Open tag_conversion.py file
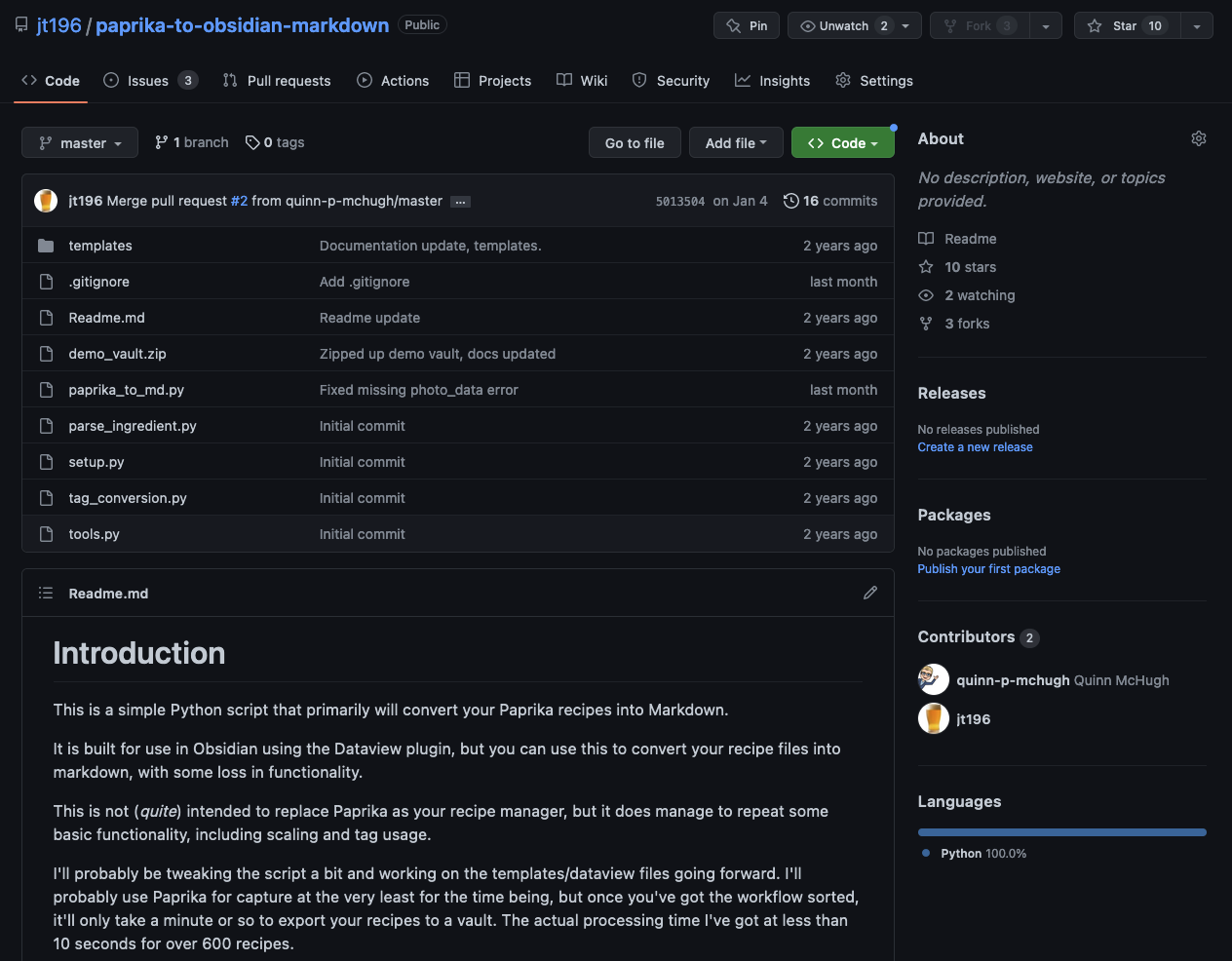Image resolution: width=1232 pixels, height=961 pixels. [128, 498]
